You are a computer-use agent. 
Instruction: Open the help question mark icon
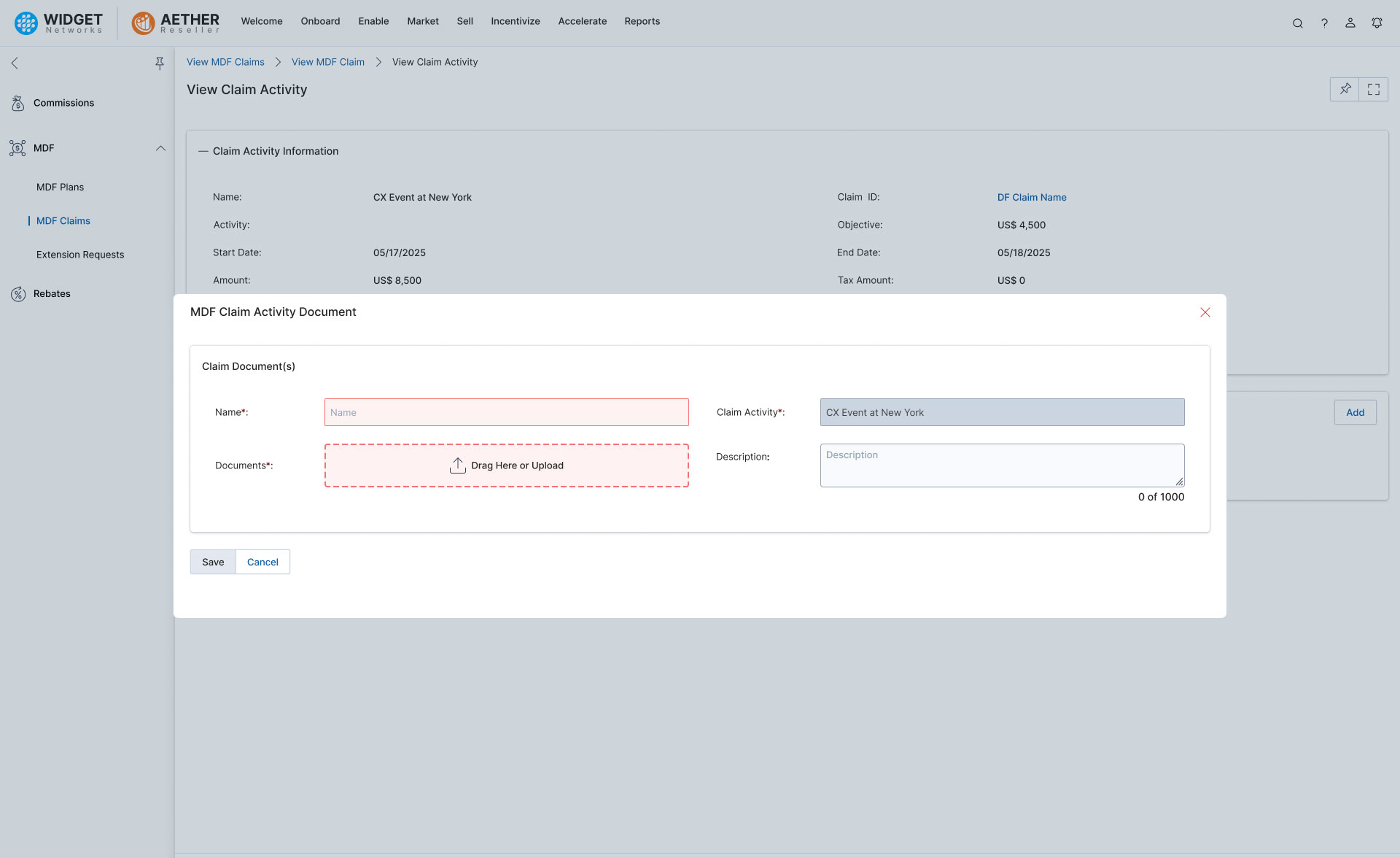[1324, 23]
